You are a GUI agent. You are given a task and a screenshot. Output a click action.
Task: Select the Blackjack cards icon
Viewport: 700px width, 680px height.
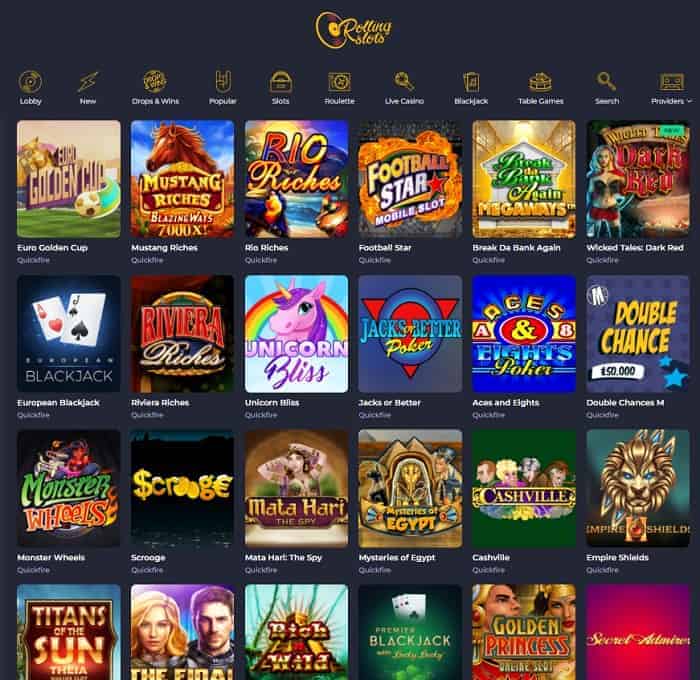471,82
